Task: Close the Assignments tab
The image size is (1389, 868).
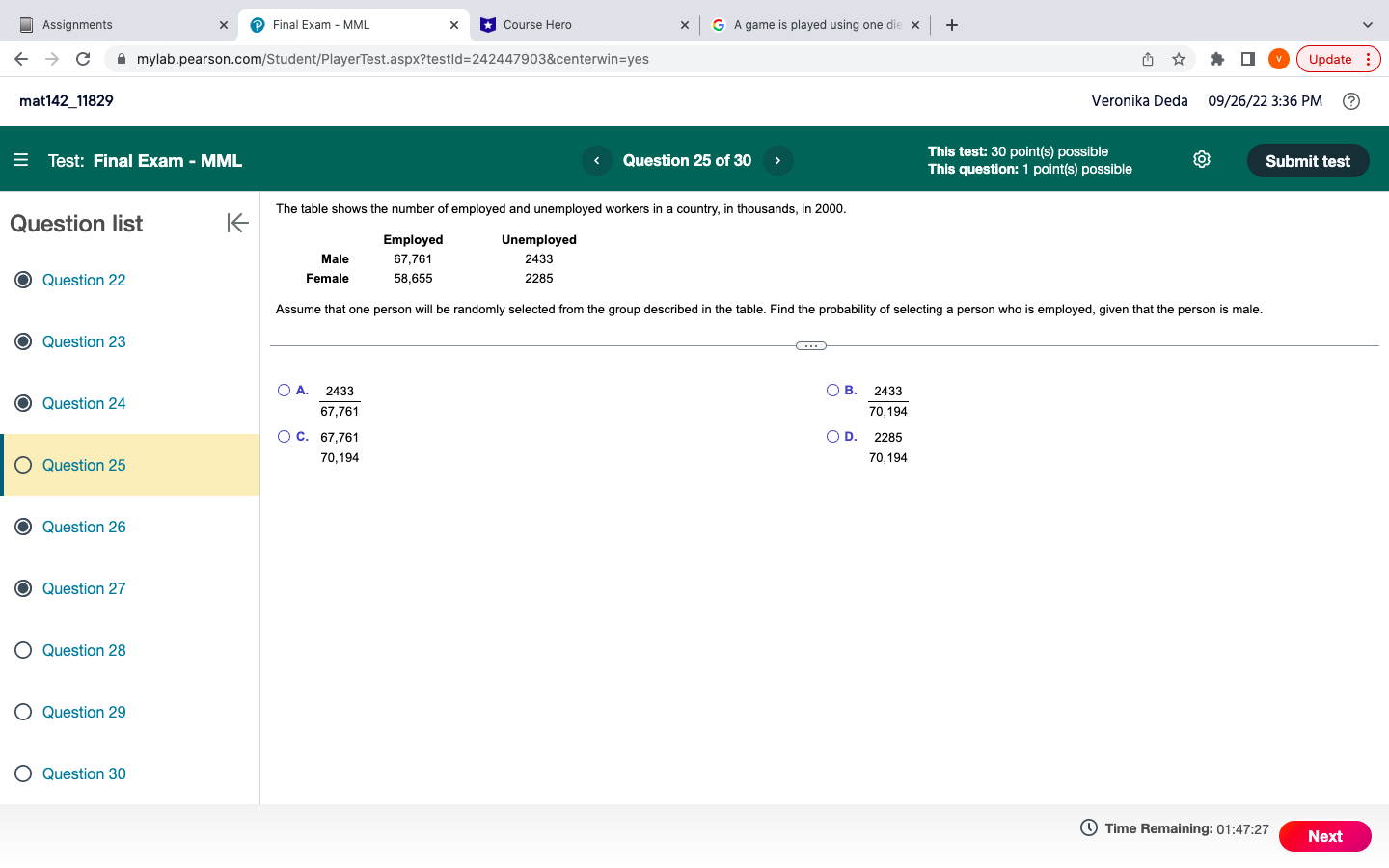Action: coord(224,25)
